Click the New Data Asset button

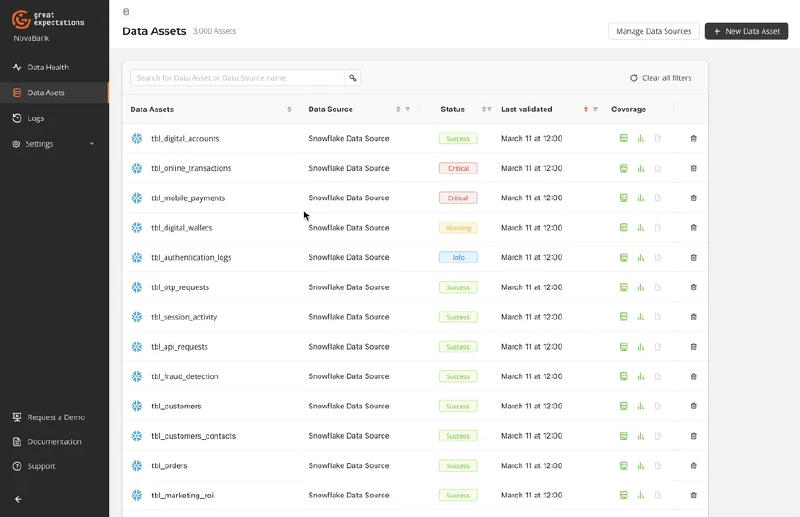(746, 31)
